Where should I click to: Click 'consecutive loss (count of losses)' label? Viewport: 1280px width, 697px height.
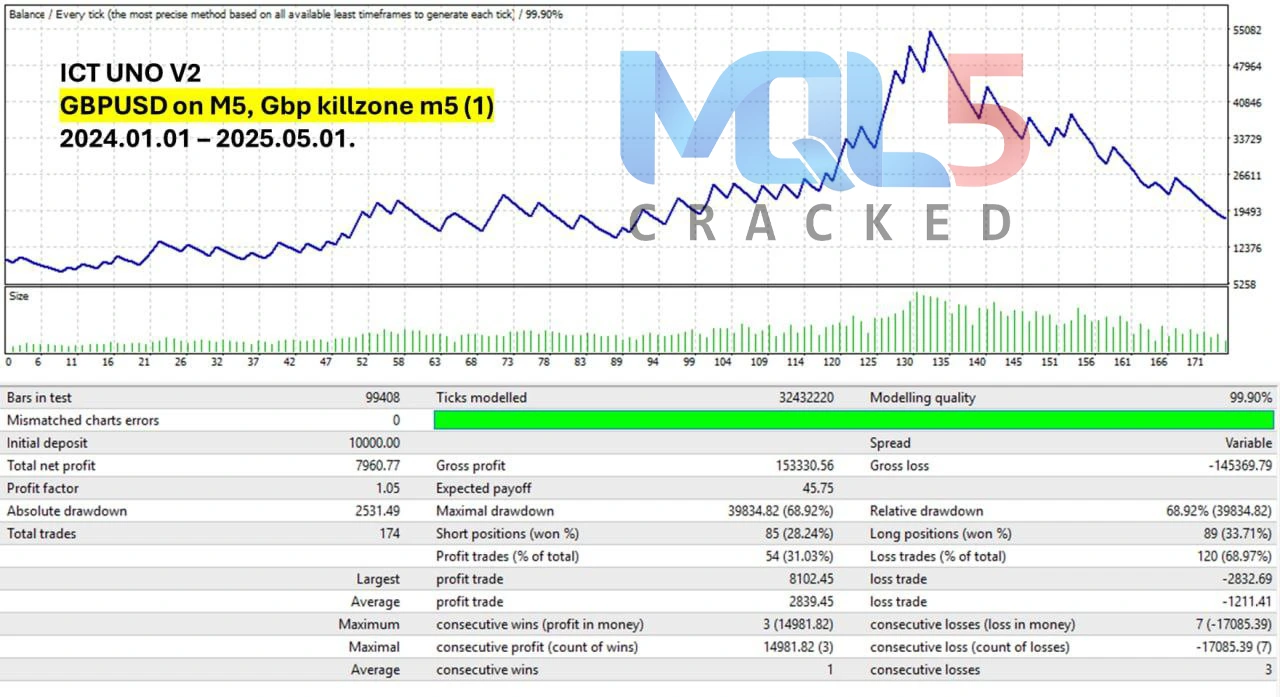point(969,647)
